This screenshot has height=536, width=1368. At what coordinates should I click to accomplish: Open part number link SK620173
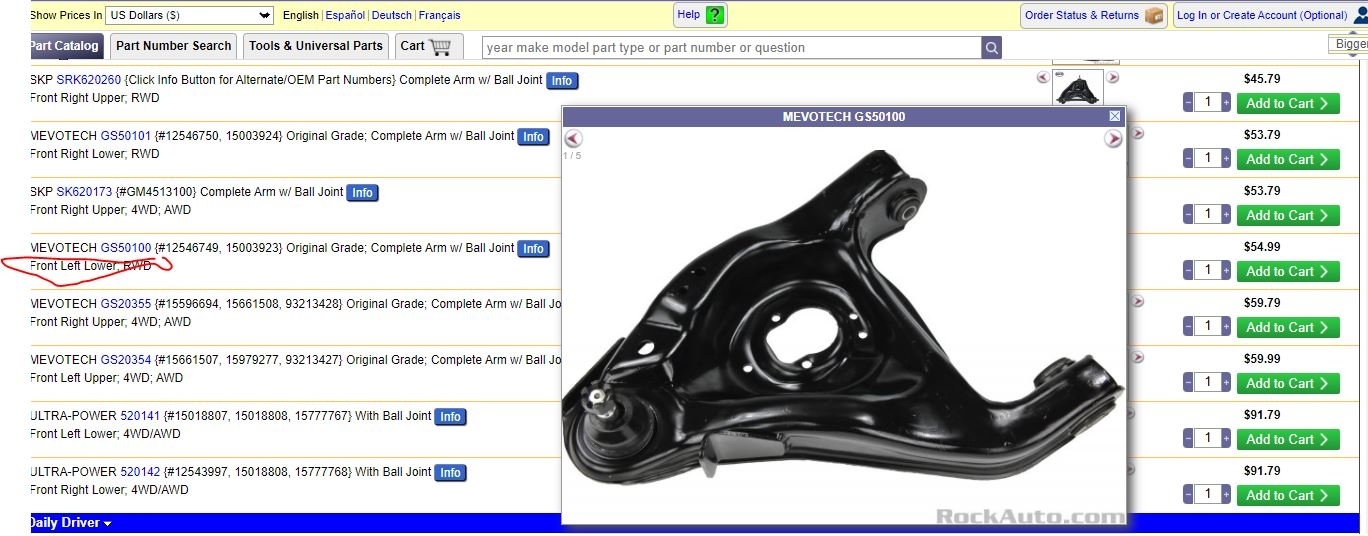84,192
